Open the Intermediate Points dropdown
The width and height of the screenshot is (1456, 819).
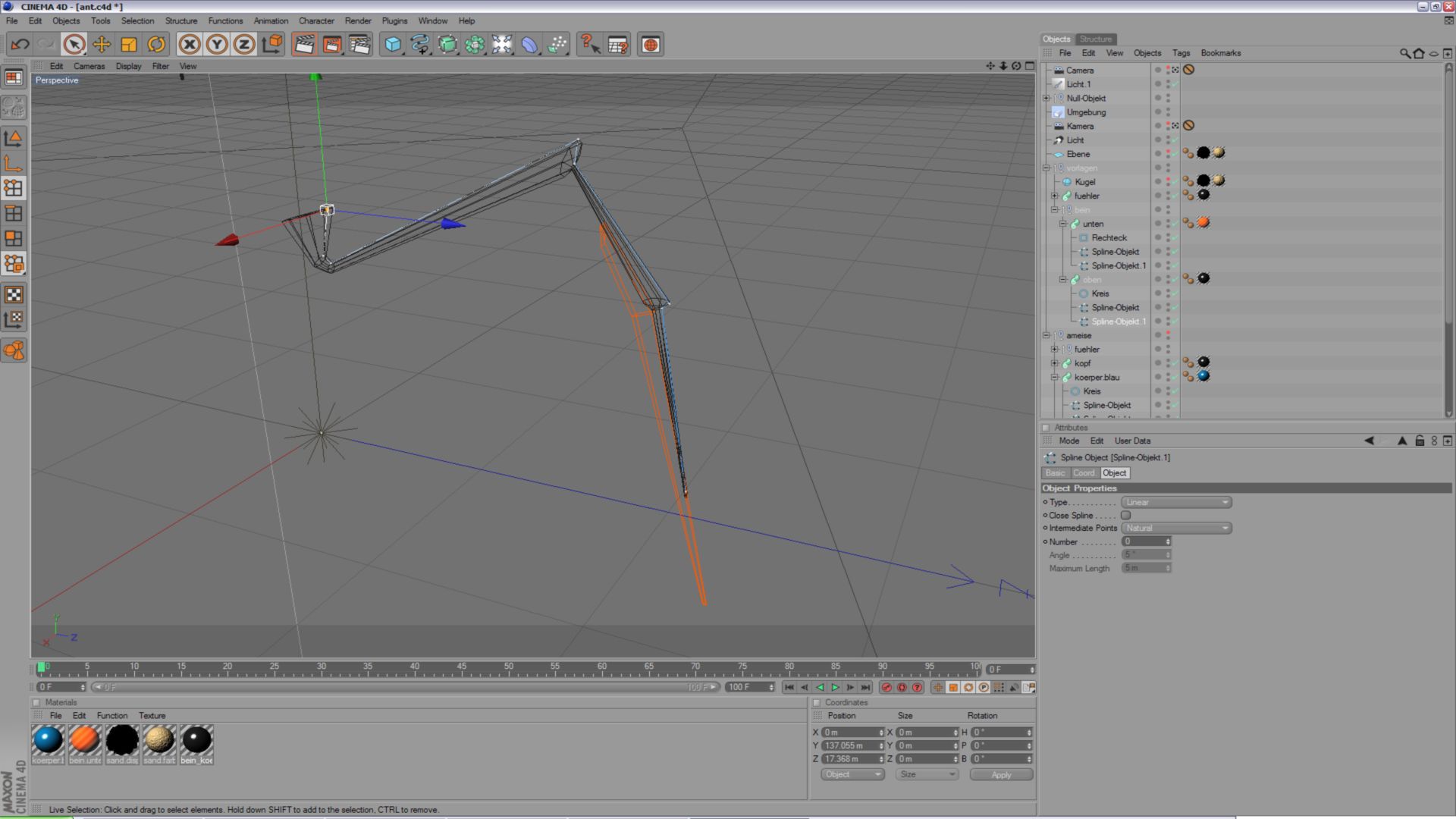coord(1176,528)
